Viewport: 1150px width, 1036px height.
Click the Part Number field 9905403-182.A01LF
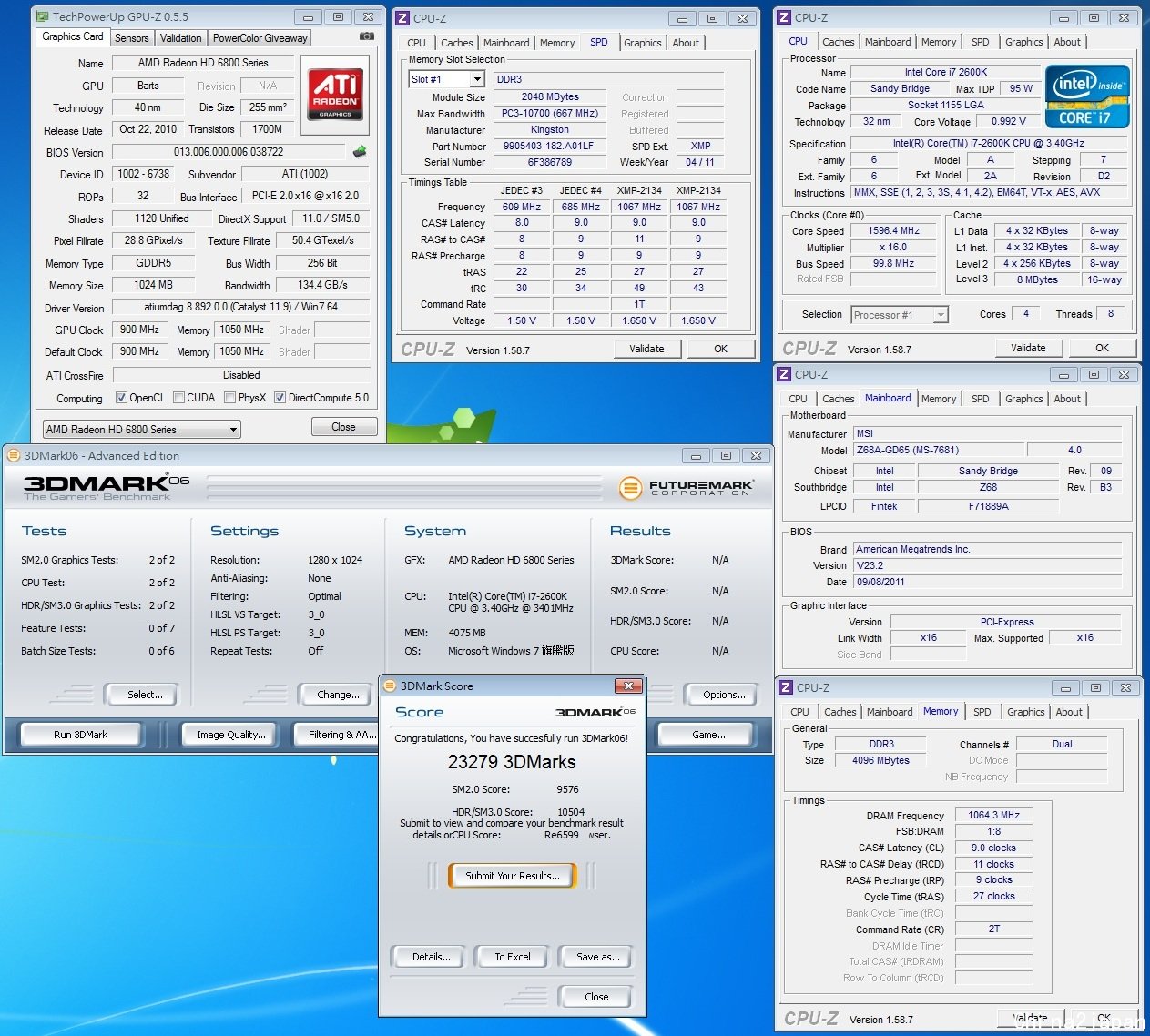[x=549, y=146]
